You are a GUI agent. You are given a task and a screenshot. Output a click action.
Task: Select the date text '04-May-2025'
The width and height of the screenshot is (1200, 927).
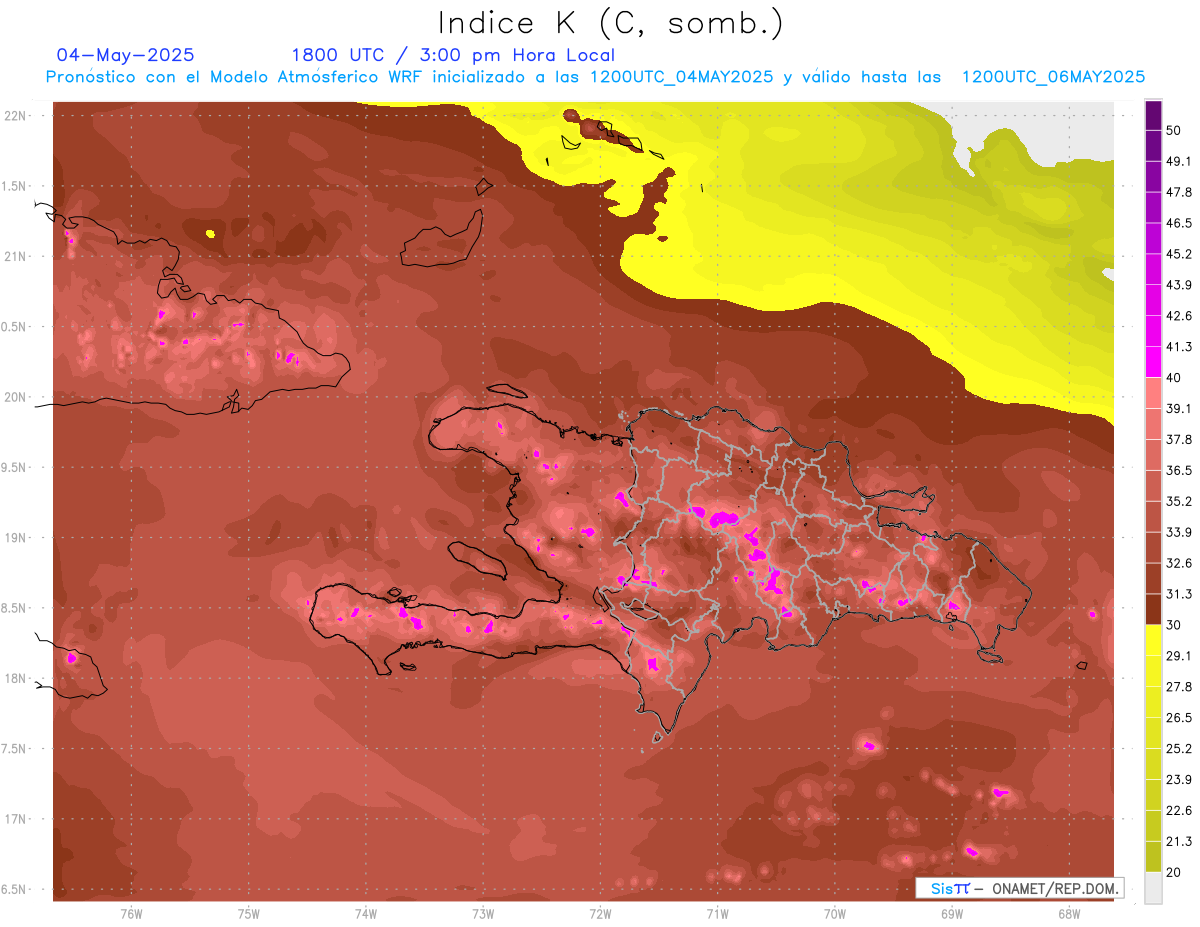tap(126, 55)
